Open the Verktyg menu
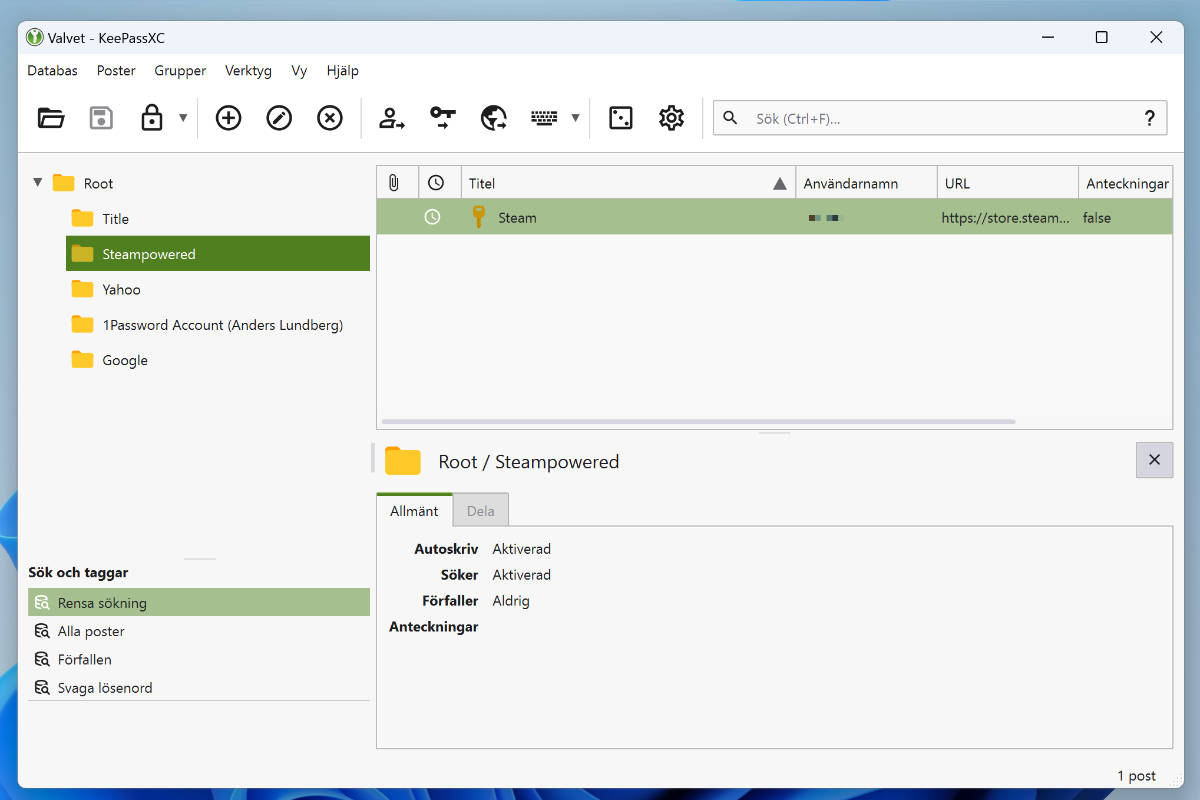The height and width of the screenshot is (800, 1200). tap(248, 71)
